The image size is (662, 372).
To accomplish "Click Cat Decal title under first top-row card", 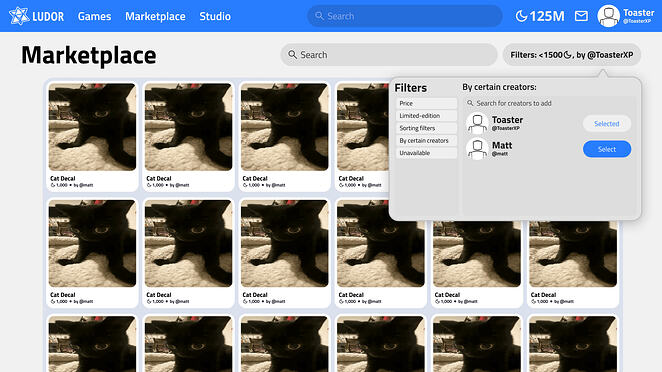I will click(62, 178).
